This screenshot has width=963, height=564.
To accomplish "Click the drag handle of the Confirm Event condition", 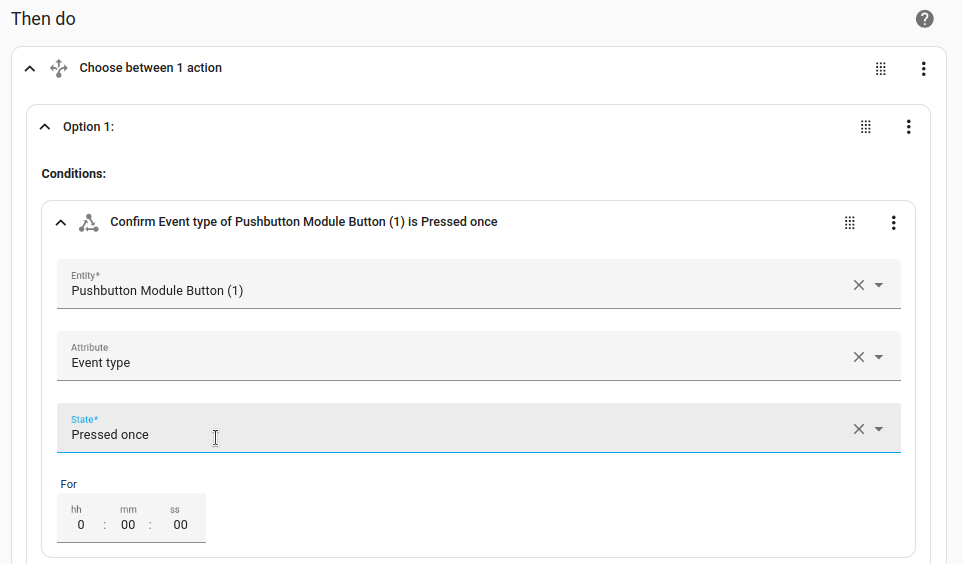I will pyautogui.click(x=850, y=223).
